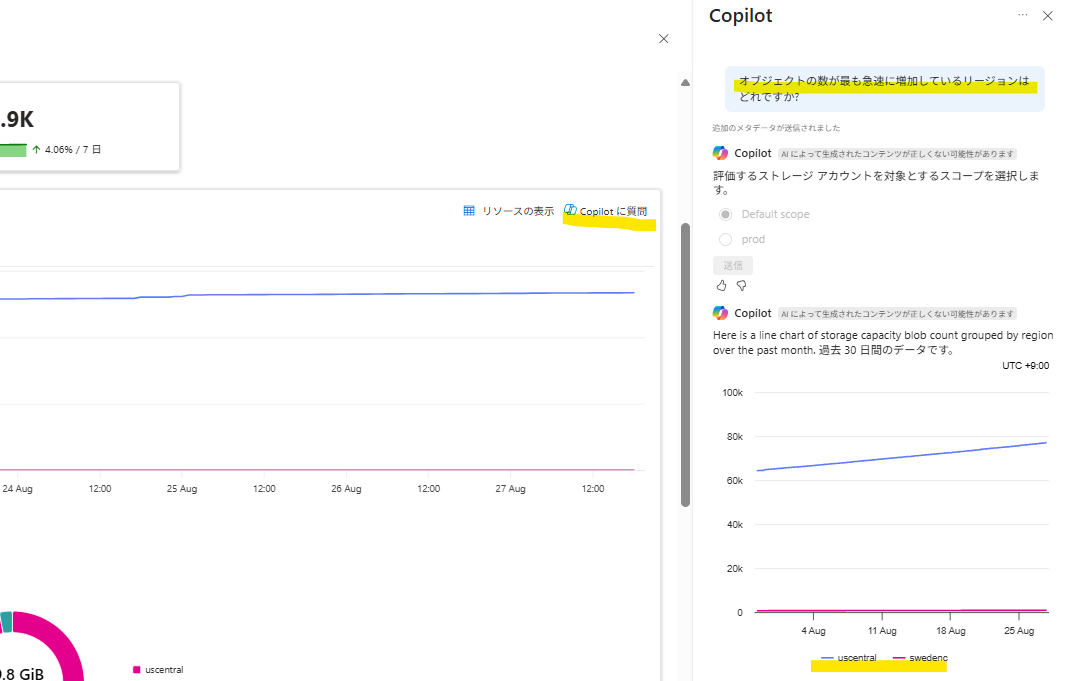1068x681 pixels.
Task: Click the vertical scrollbar thumb in main pane
Action: click(x=685, y=364)
